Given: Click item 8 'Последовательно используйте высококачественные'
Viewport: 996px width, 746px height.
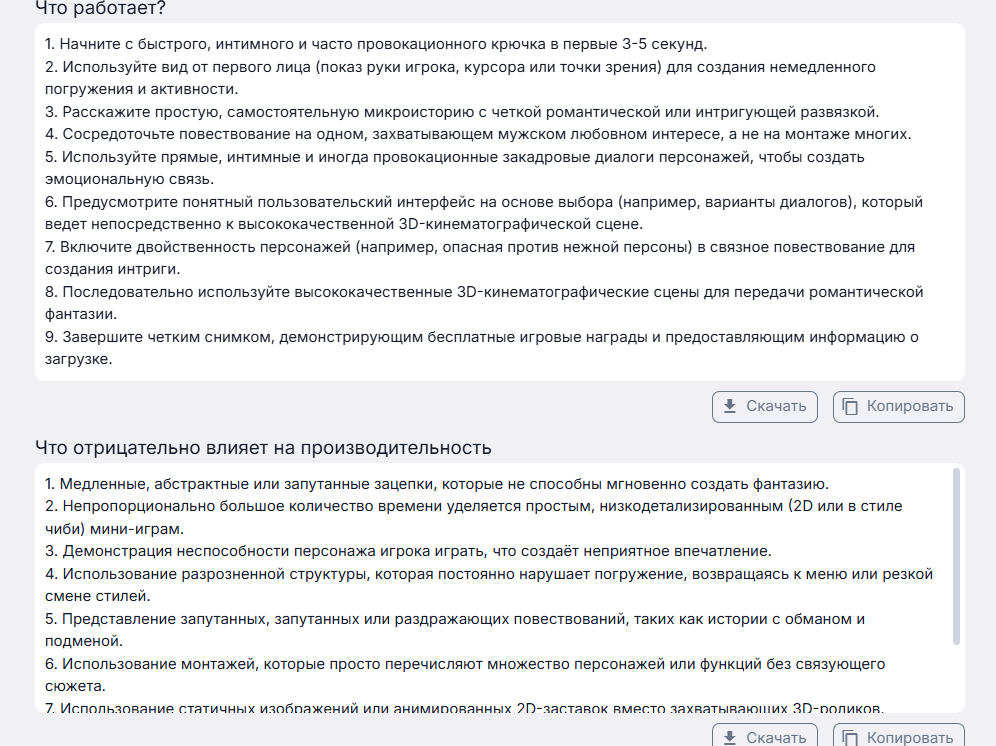Looking at the screenshot, I should click(483, 303).
